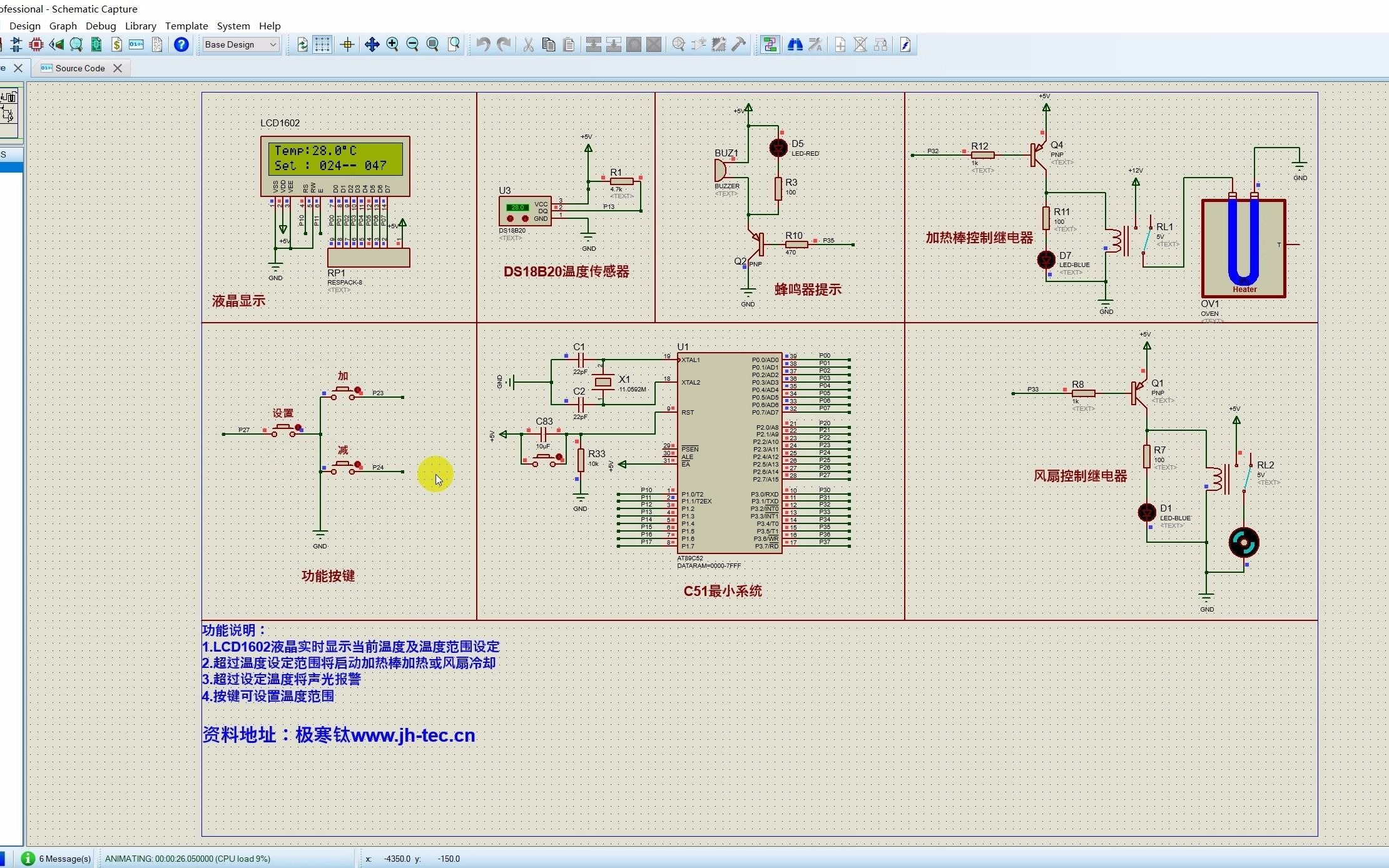Select the Source Code tab
The image size is (1389, 868).
click(x=79, y=68)
